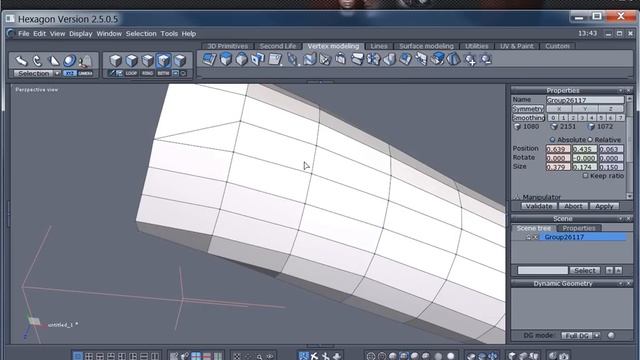This screenshot has height=360, width=640.
Task: Select the Translate manipulator arrow icon
Action: pos(21,61)
